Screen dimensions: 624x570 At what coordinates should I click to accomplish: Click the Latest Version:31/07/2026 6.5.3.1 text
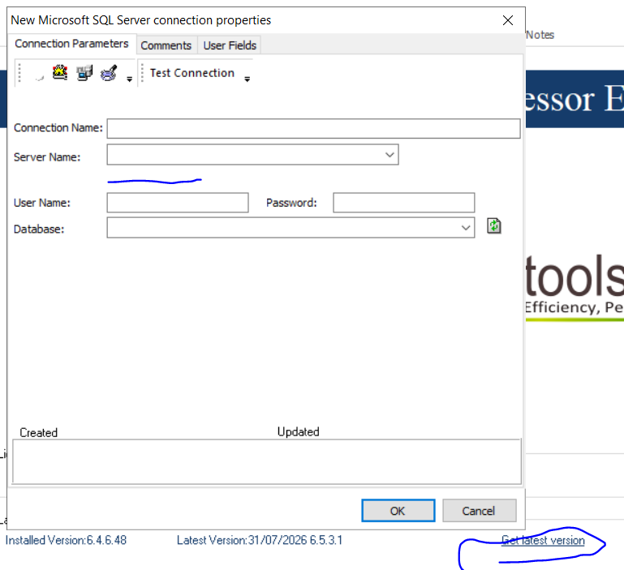[x=259, y=540]
